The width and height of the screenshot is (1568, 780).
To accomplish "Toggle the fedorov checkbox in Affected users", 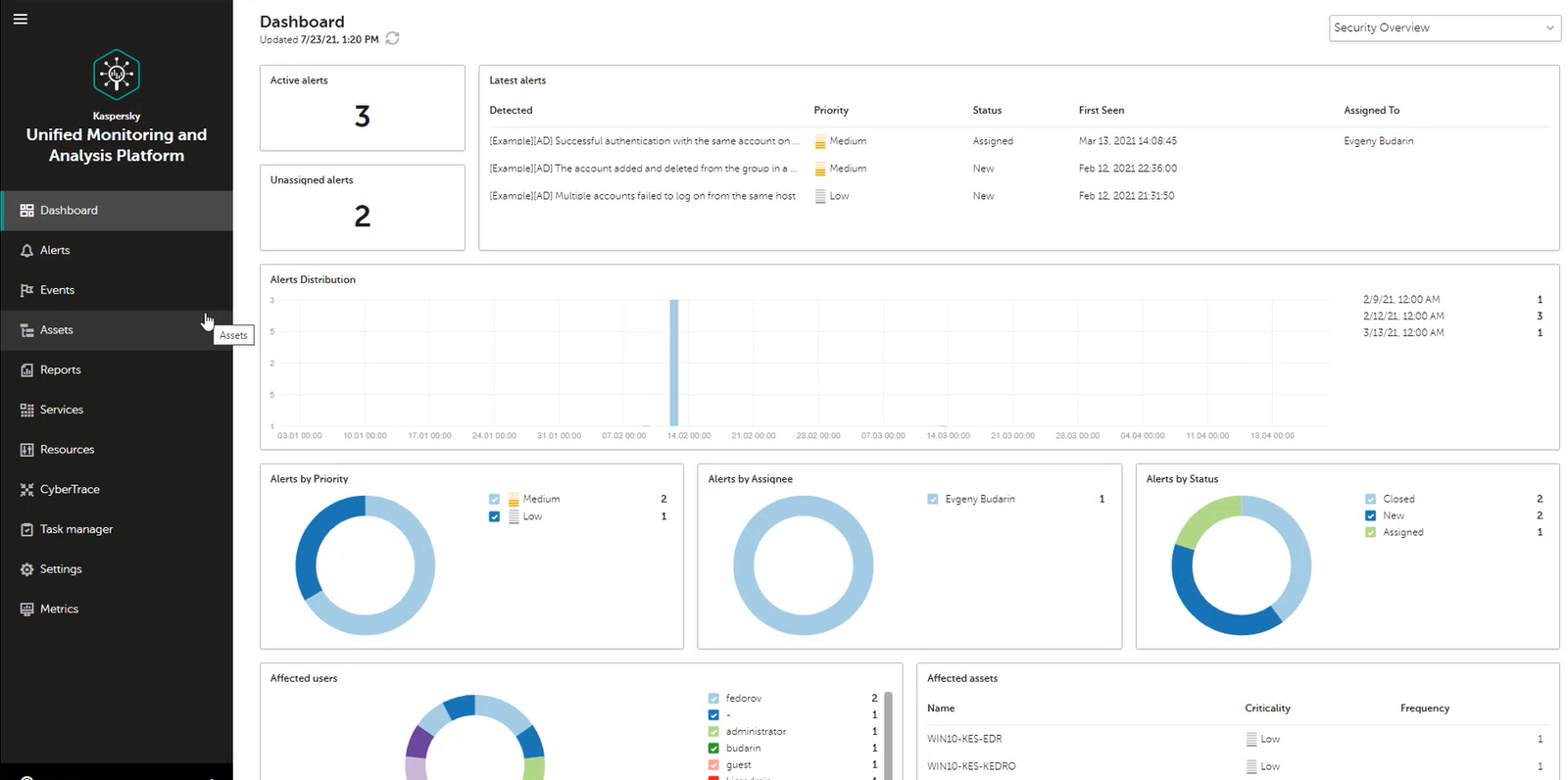I will [x=713, y=699].
